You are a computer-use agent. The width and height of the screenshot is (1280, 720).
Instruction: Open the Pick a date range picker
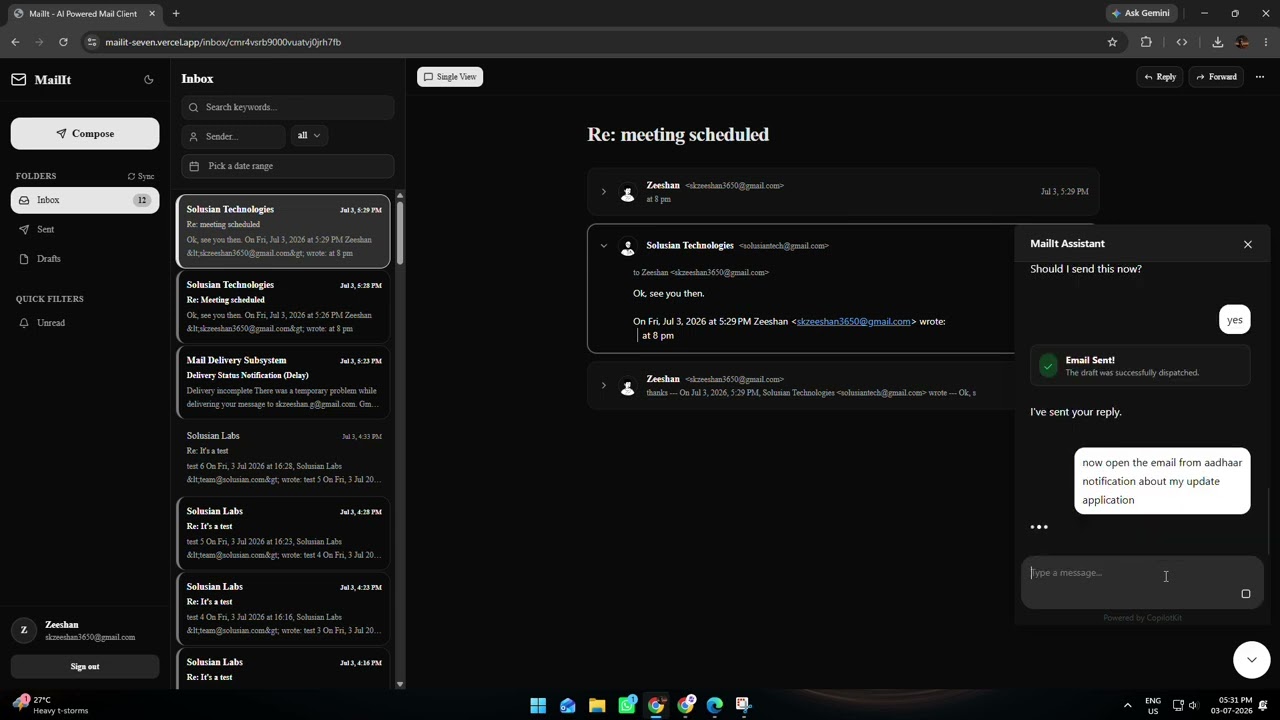click(x=288, y=166)
